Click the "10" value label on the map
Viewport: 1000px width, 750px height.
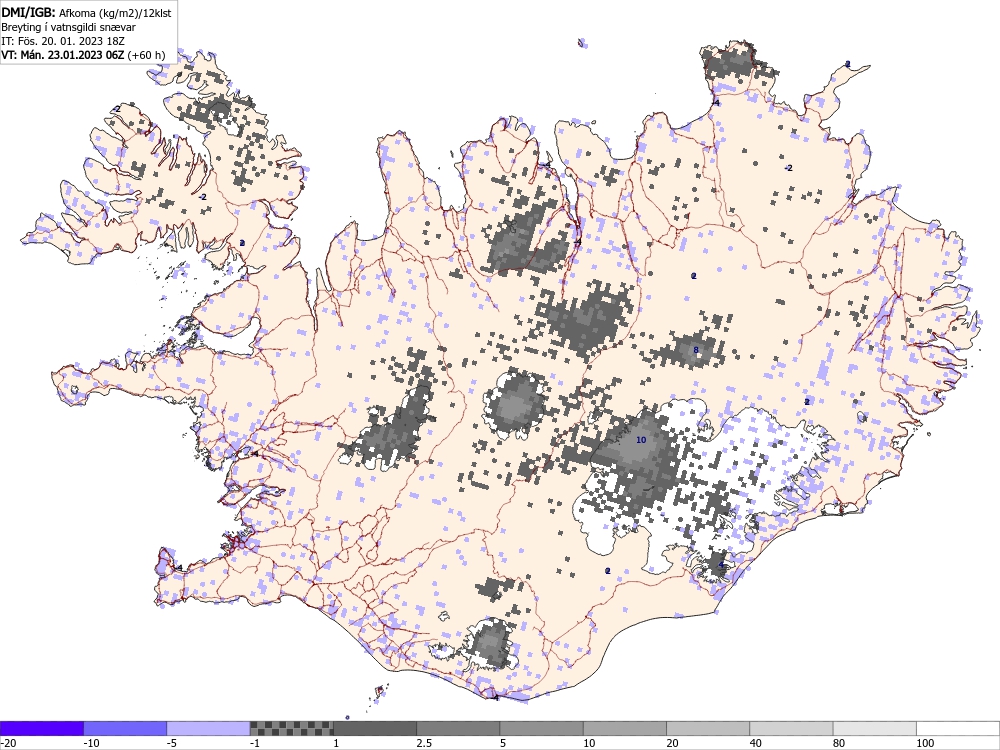641,440
